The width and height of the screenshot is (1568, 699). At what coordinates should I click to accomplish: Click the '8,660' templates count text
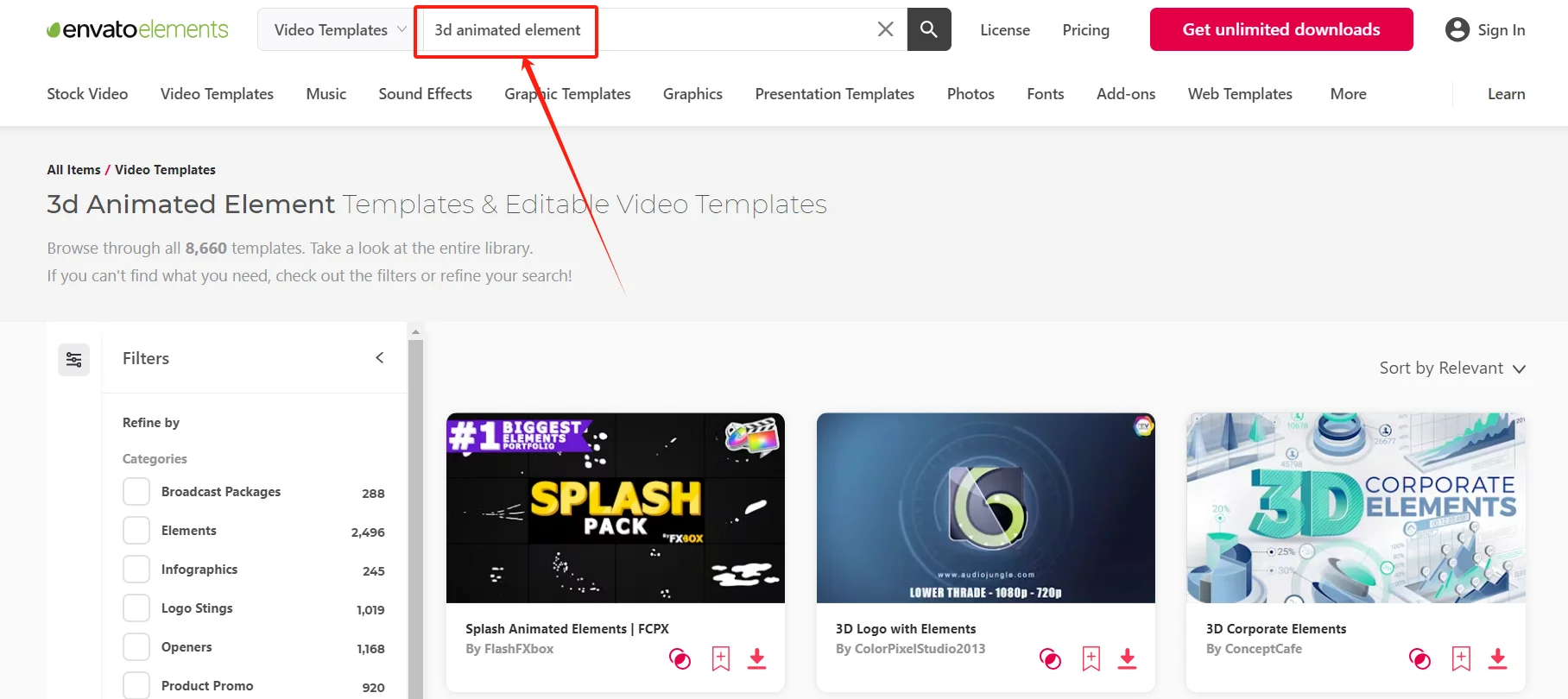(205, 249)
